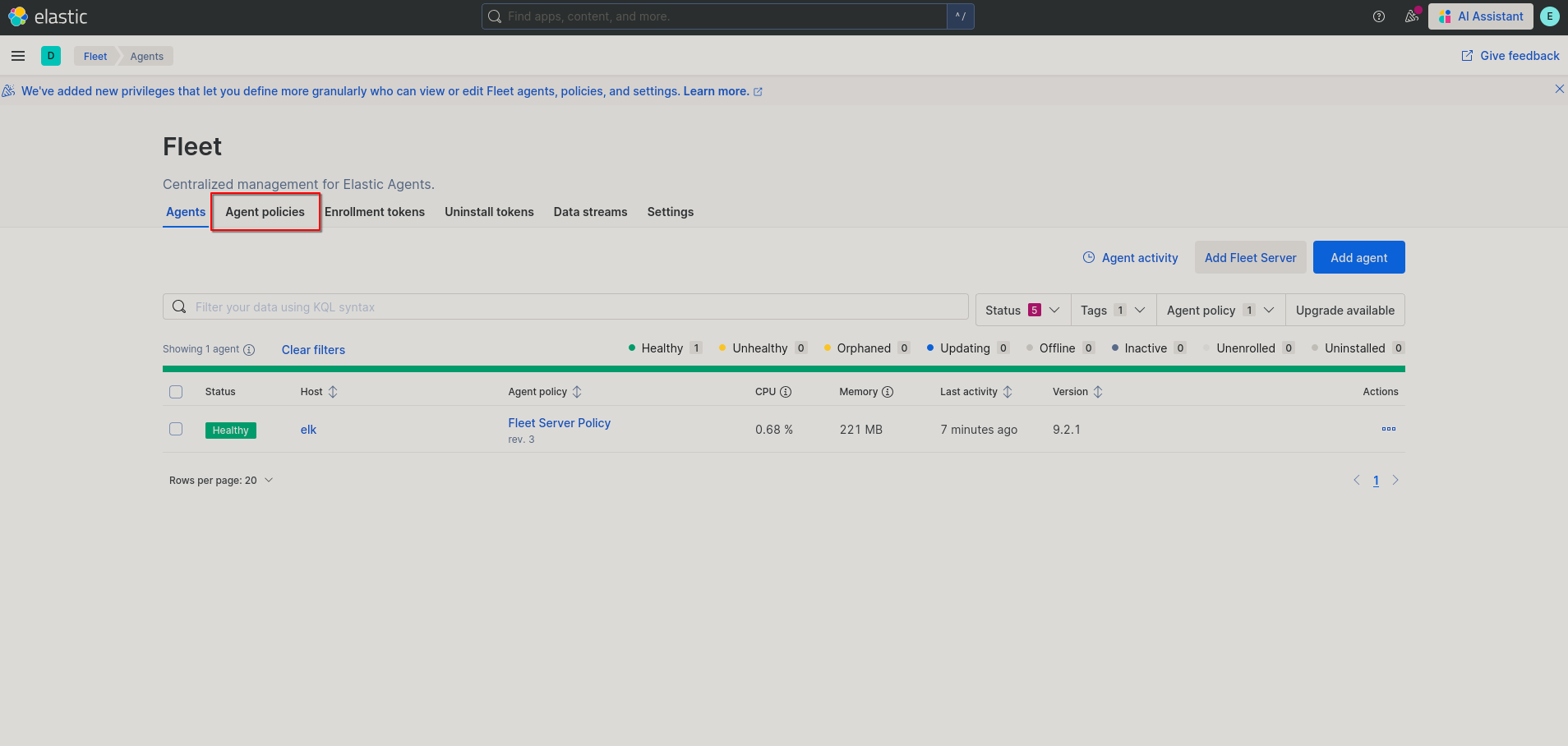Expand the Tags filter dropdown
The width and height of the screenshot is (1568, 746).
click(x=1114, y=310)
